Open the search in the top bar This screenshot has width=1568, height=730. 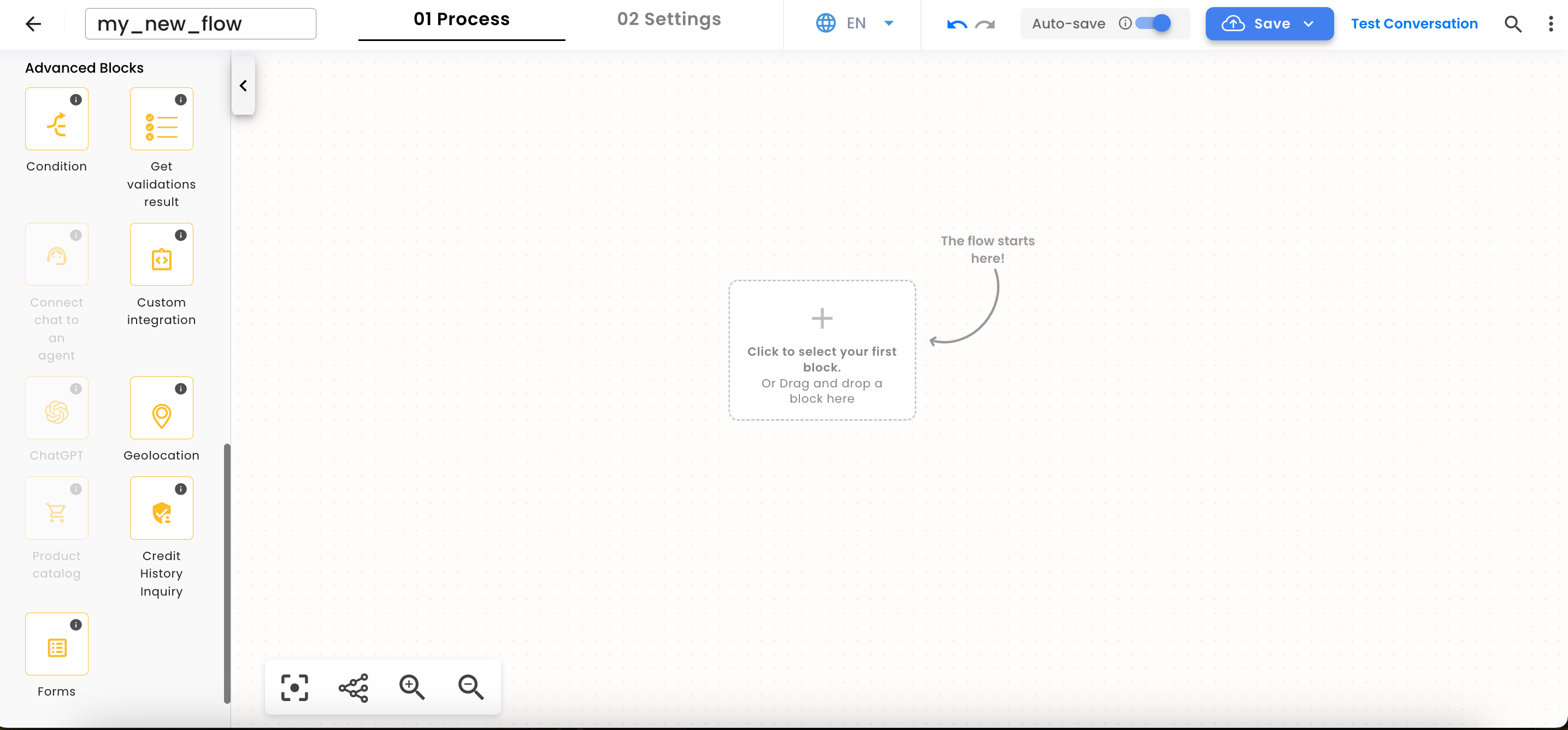1513,23
